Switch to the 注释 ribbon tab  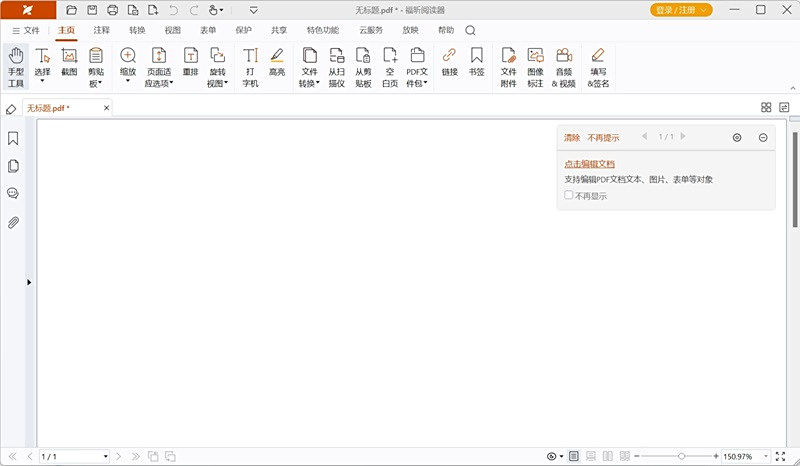(x=102, y=30)
